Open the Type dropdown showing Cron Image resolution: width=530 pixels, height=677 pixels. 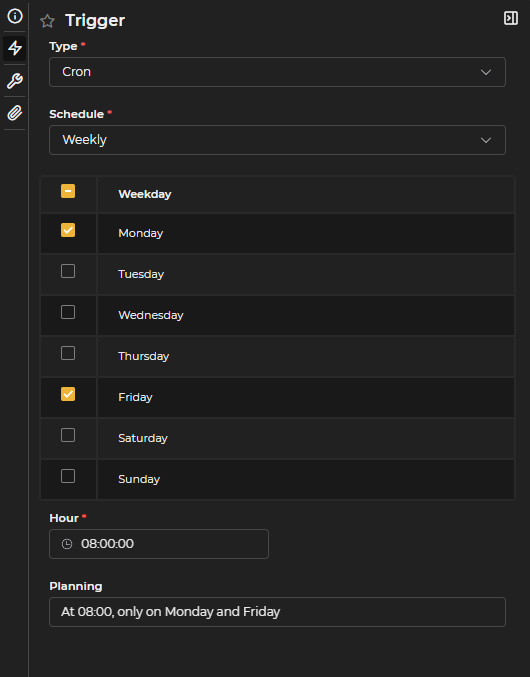pyautogui.click(x=277, y=72)
